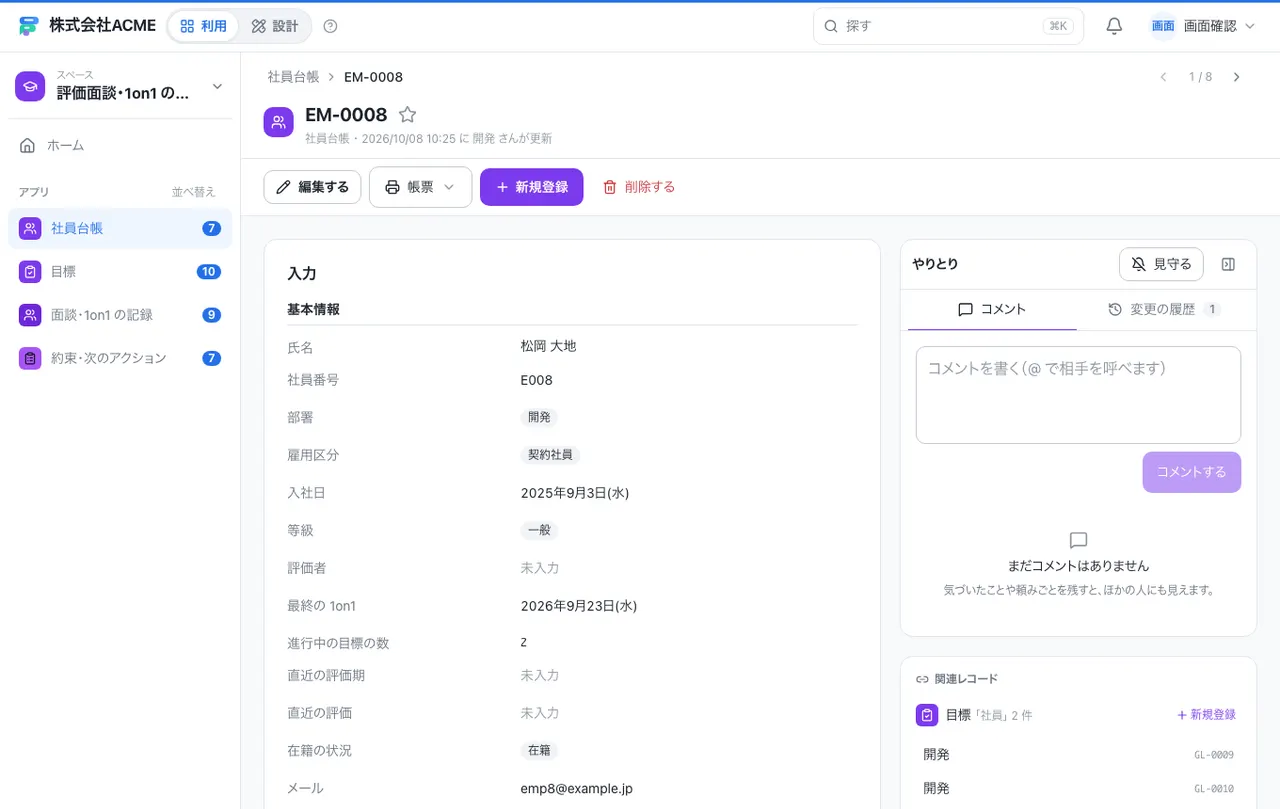This screenshot has width=1280, height=809.
Task: Open related record GL-0010
Action: (1078, 789)
